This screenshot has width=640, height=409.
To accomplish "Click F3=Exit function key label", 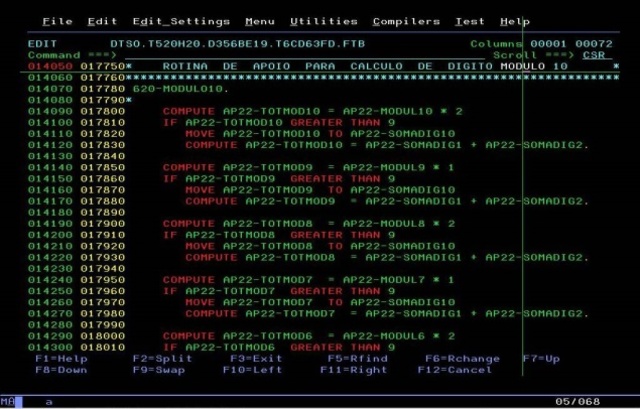I will 256,359.
